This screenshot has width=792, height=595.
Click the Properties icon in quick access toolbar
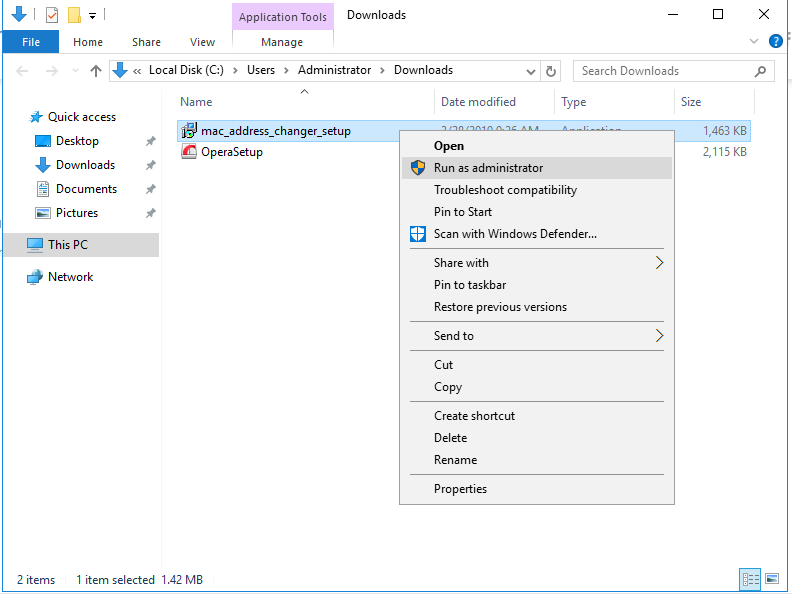[x=52, y=15]
